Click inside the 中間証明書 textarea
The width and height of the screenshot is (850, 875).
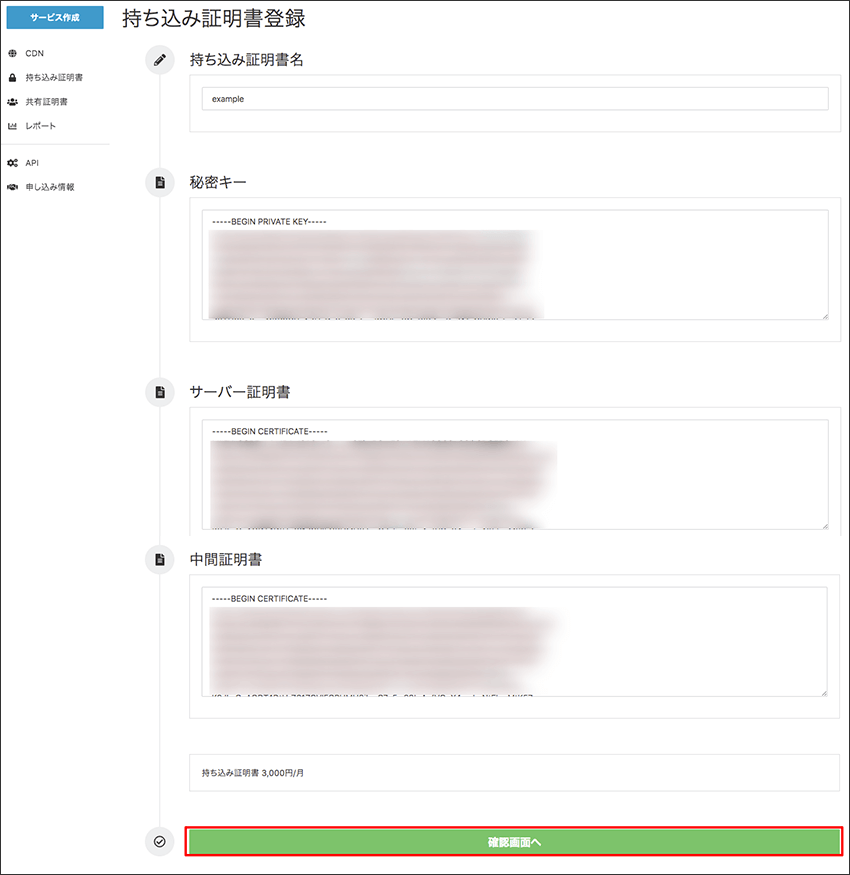coord(514,640)
